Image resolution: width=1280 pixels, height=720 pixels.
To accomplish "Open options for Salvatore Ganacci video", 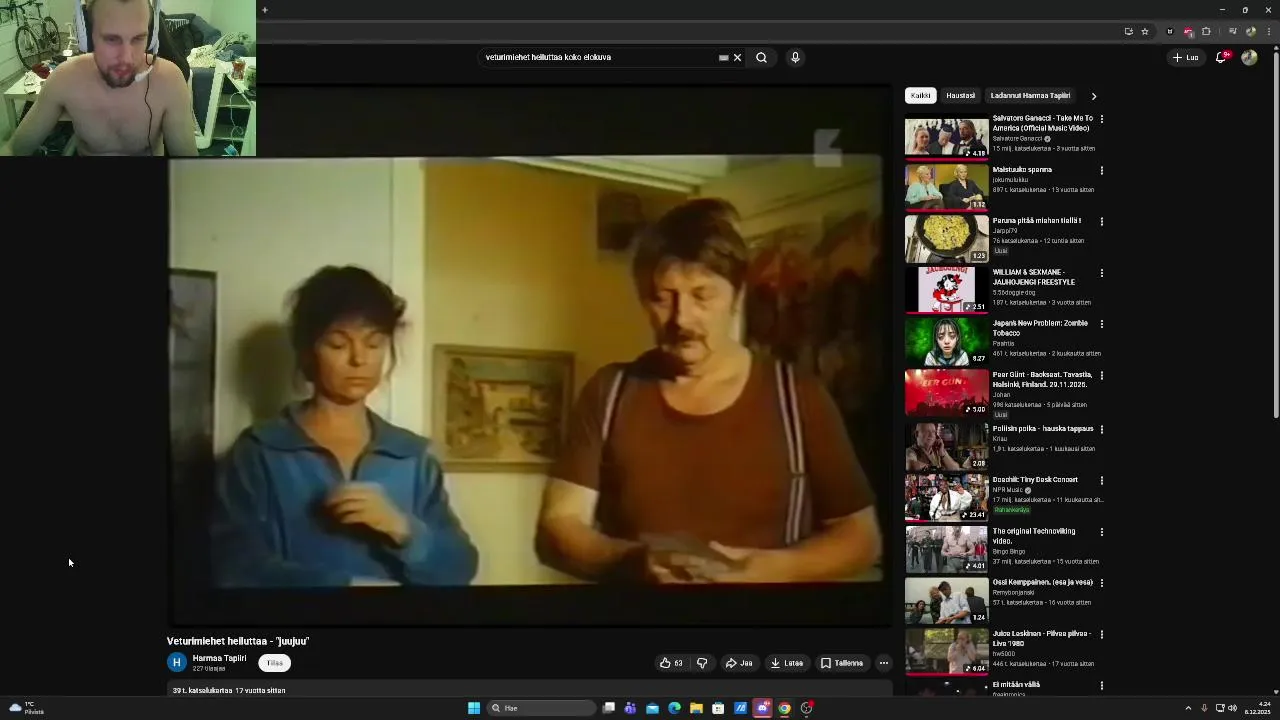I will pos(1102,119).
